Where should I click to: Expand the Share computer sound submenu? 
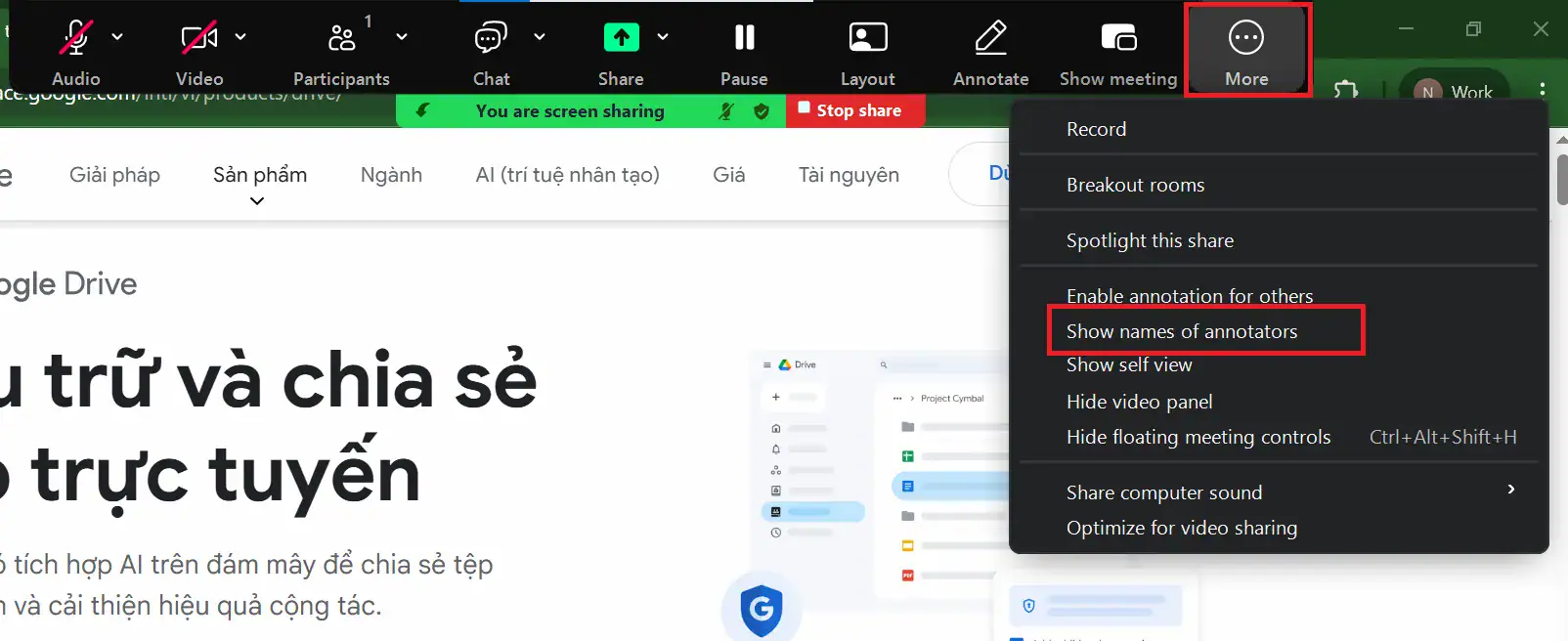(1510, 490)
